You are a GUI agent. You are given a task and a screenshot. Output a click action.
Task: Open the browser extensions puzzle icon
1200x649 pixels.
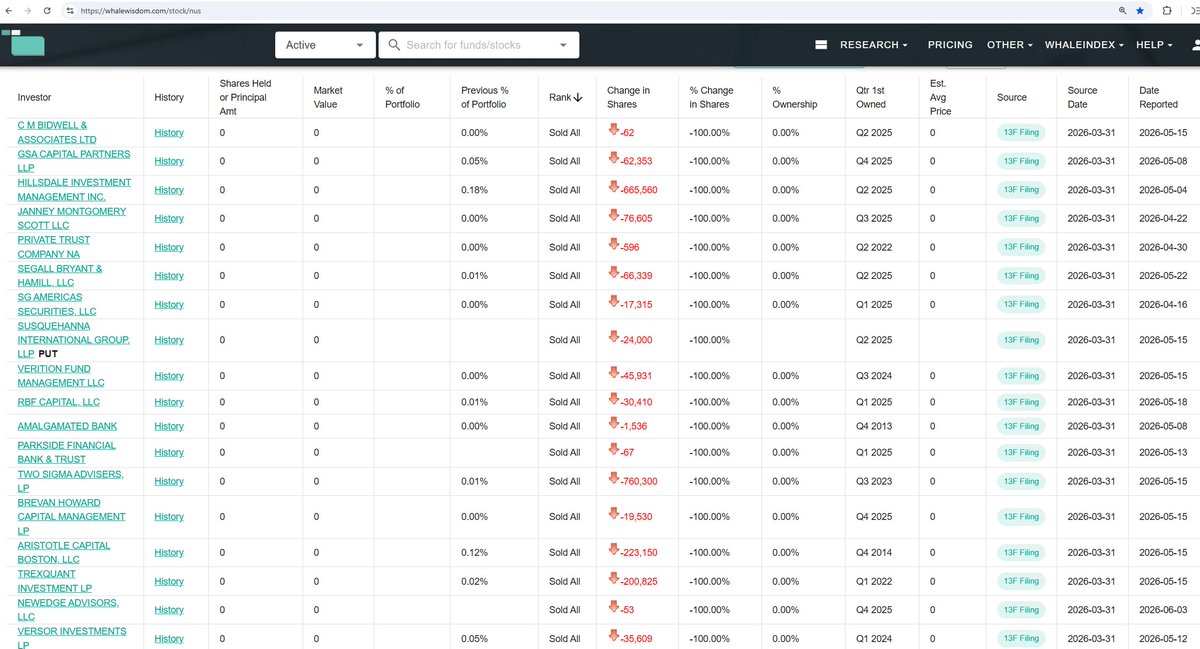1166,10
